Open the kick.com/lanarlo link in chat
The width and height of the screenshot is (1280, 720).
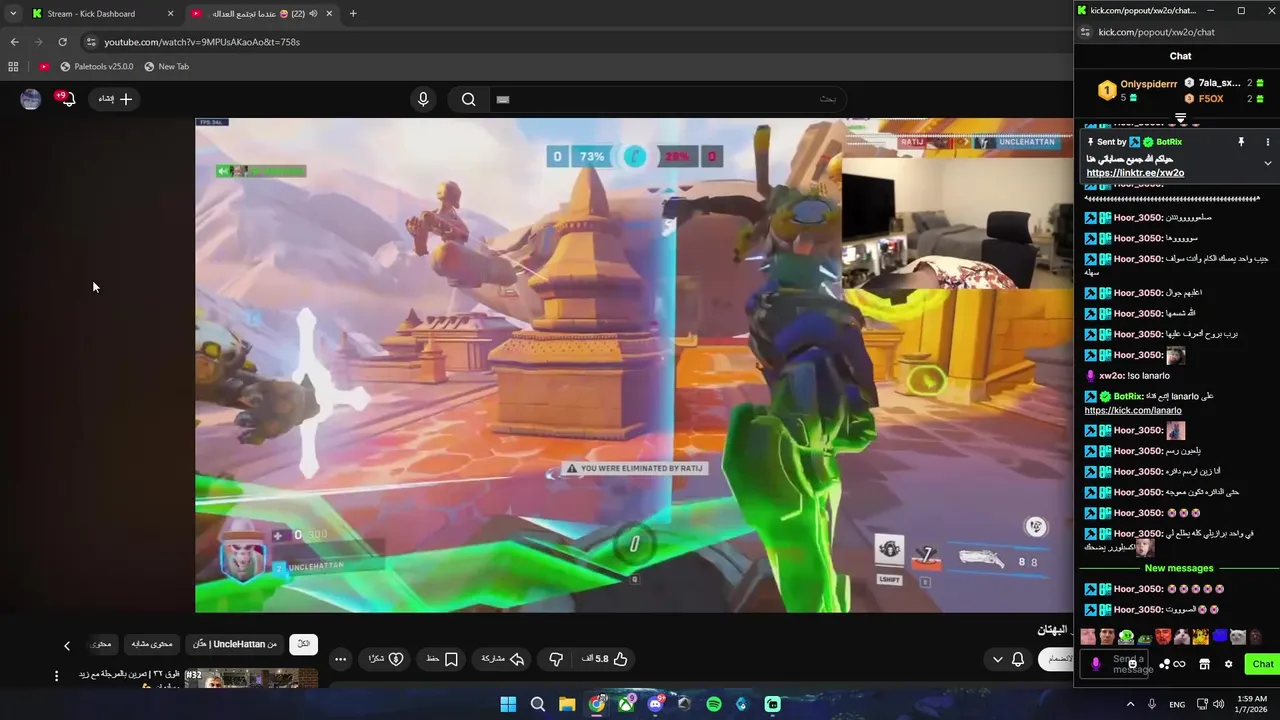click(1133, 410)
